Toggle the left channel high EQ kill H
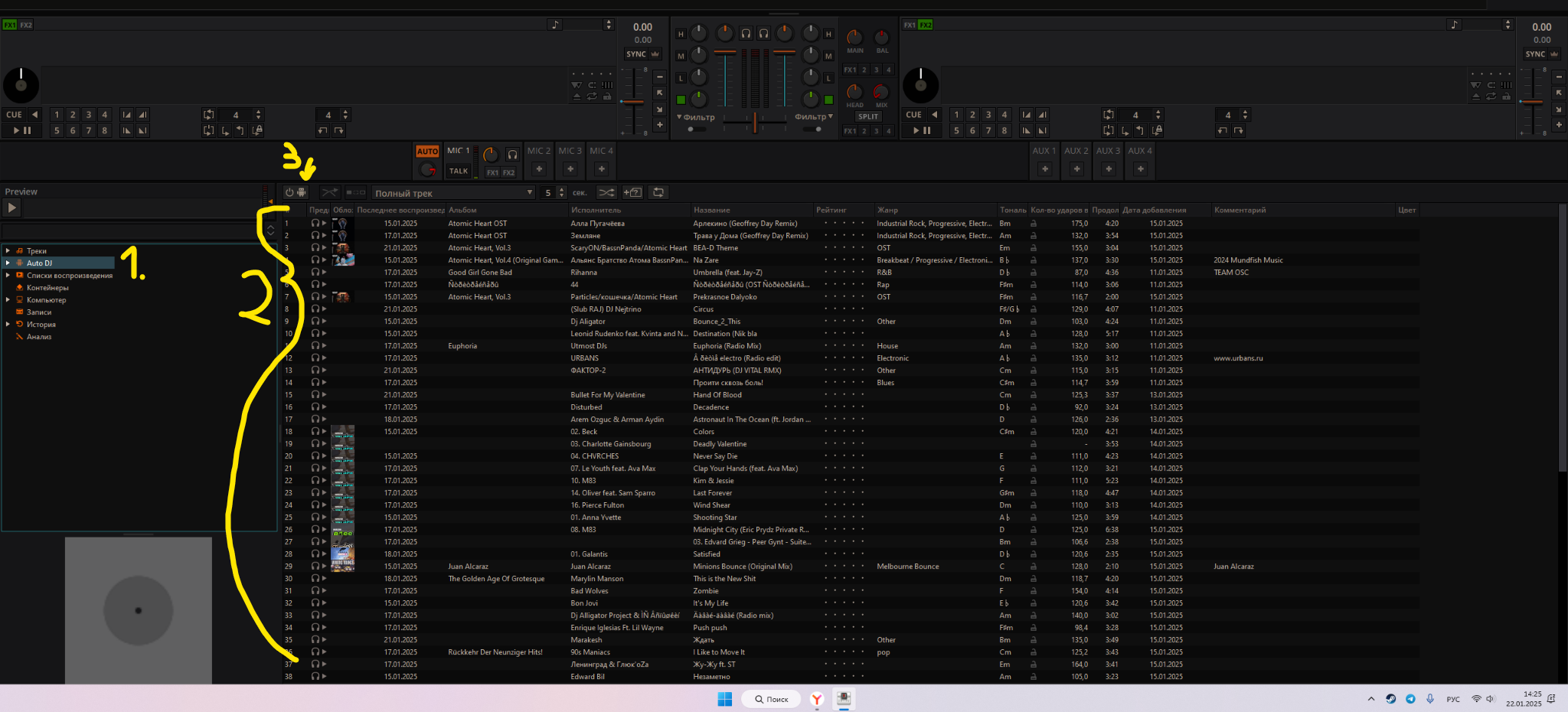The width and height of the screenshot is (1568, 712). pyautogui.click(x=681, y=34)
